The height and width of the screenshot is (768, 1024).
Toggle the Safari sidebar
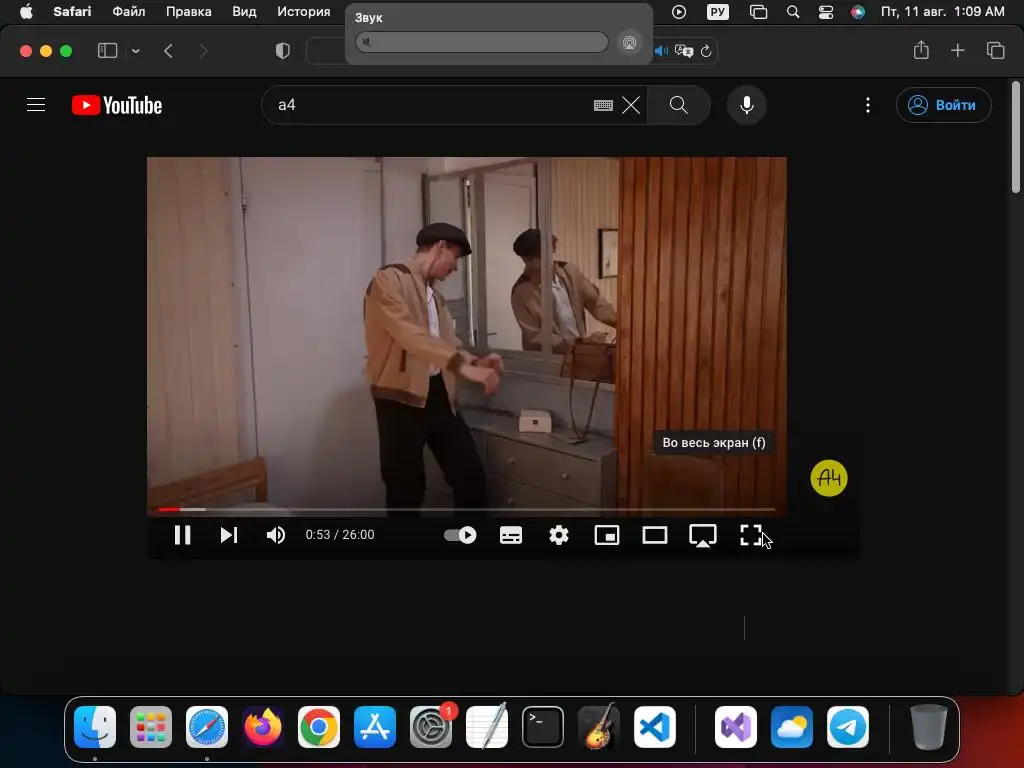[x=107, y=50]
